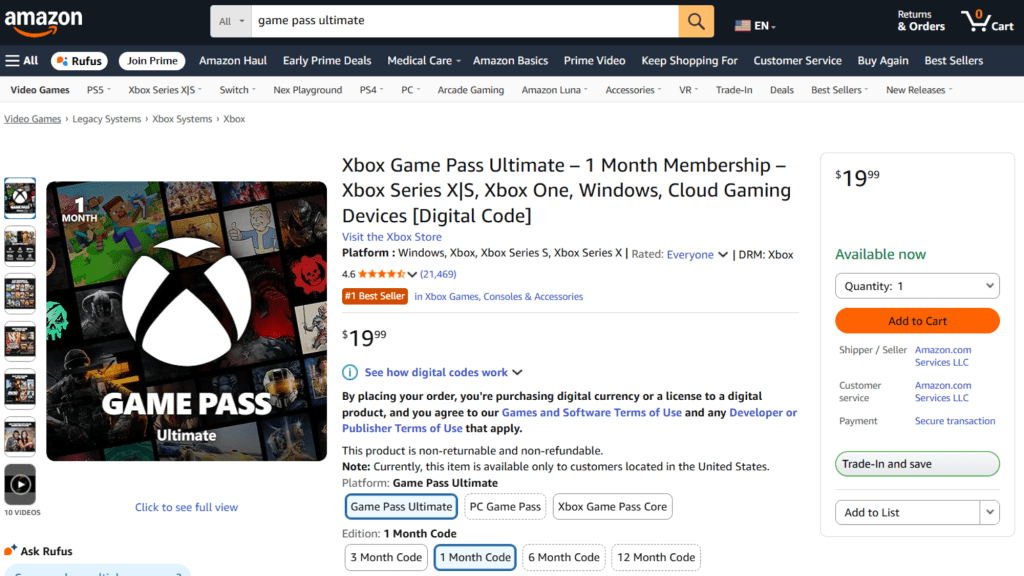Open the Xbox Series X|S submenu
Viewport: 1024px width, 576px height.
point(165,90)
